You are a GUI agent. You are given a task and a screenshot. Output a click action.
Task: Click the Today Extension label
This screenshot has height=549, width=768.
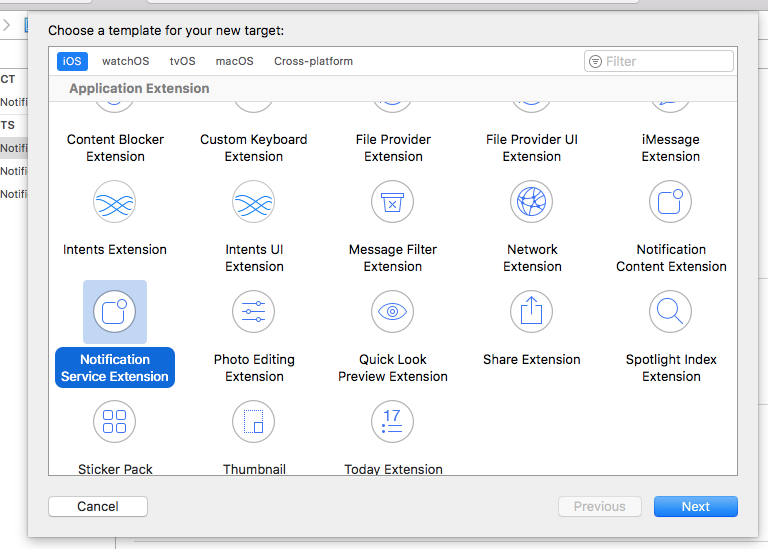pyautogui.click(x=393, y=469)
